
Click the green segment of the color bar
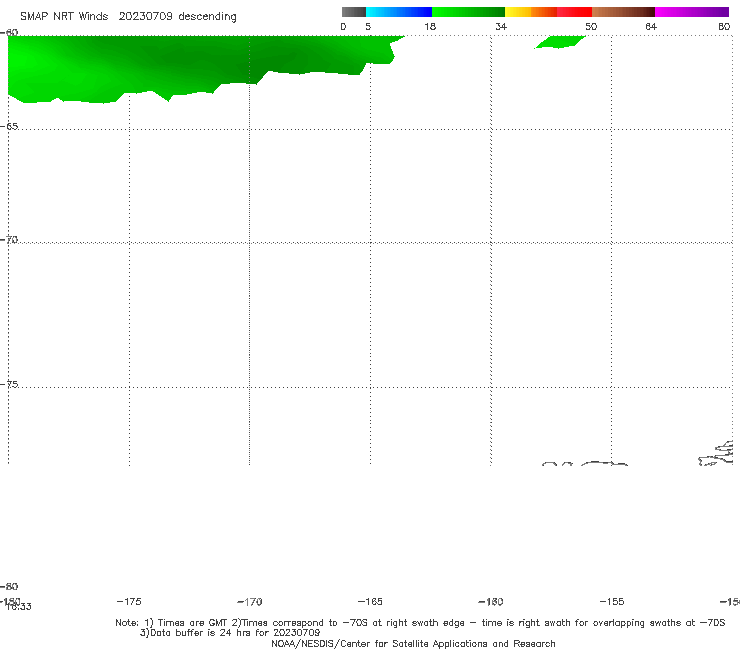(x=468, y=12)
